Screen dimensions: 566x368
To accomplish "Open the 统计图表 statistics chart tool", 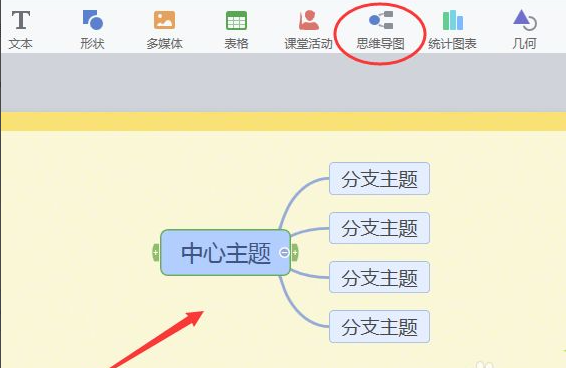I will (452, 30).
